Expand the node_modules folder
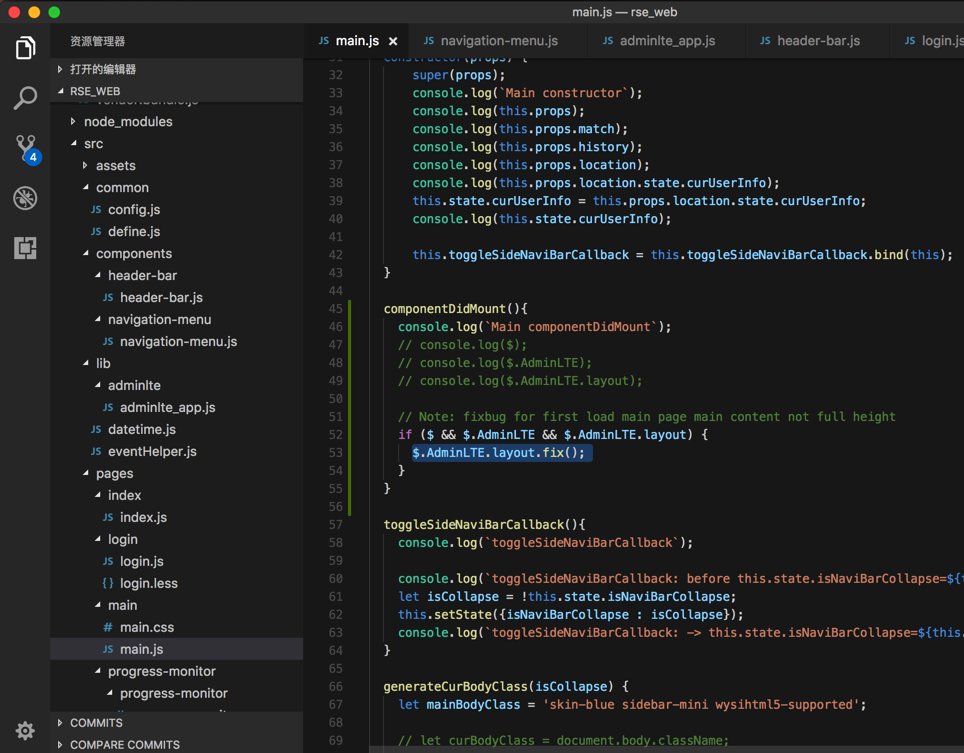The height and width of the screenshot is (753, 964). [127, 121]
